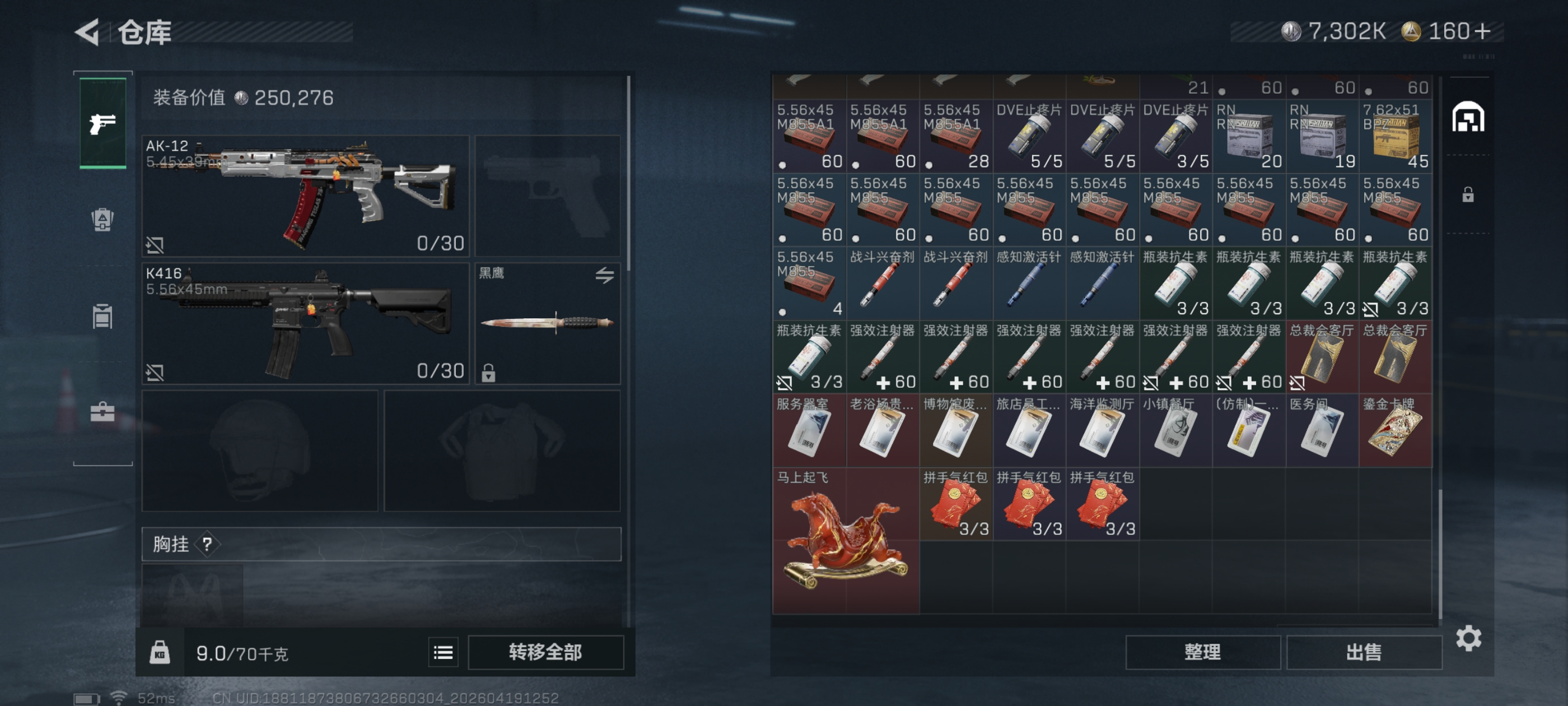
Task: Toggle the bind icon on AK-12 slot
Action: (155, 245)
